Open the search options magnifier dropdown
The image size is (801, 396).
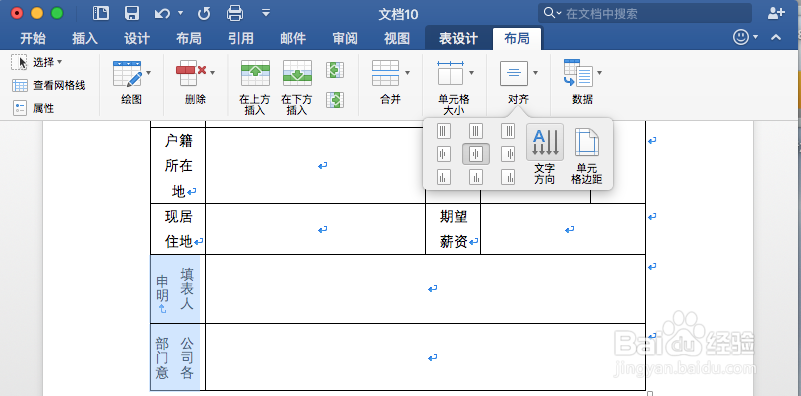coord(552,13)
